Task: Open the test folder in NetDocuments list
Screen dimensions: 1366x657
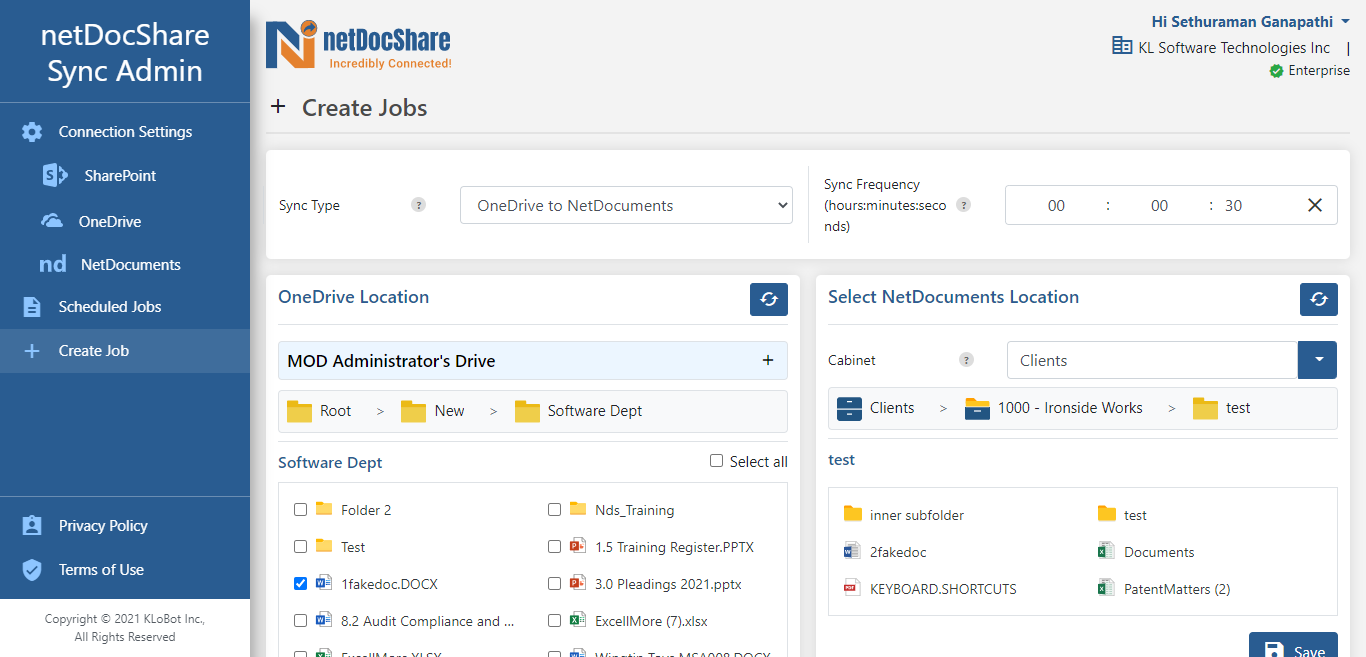Action: [x=1135, y=515]
